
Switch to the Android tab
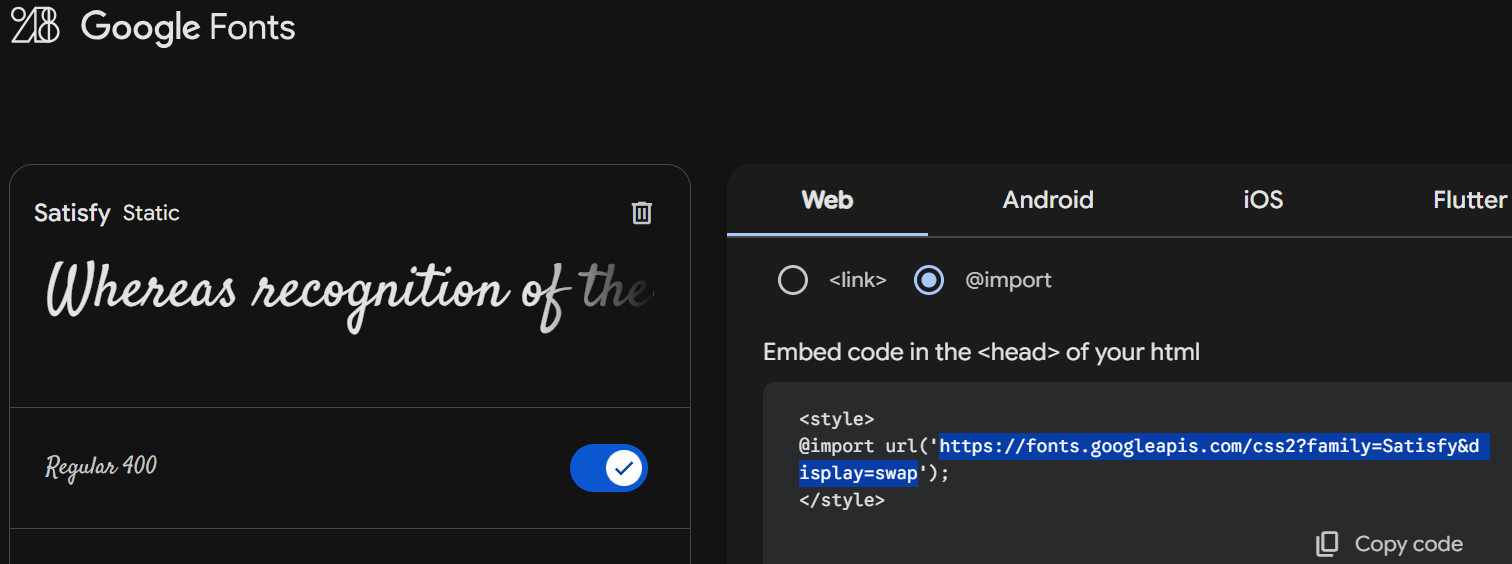[1048, 200]
